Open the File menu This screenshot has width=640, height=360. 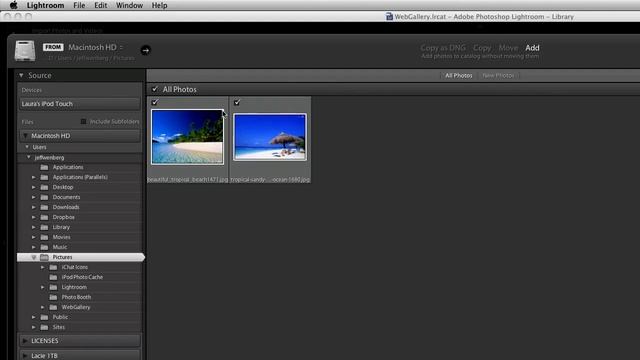(79, 5)
